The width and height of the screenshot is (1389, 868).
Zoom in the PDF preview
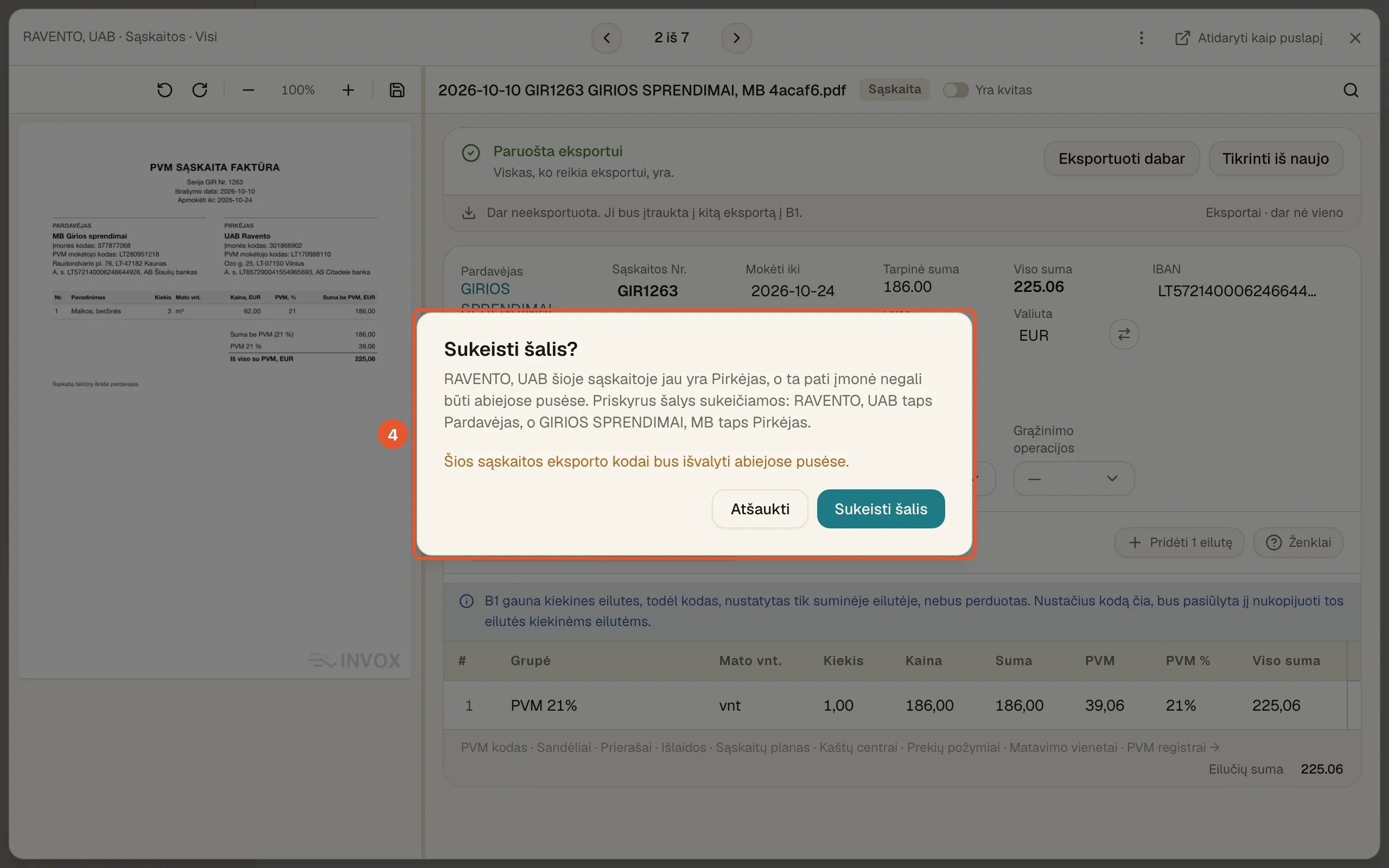tap(348, 90)
